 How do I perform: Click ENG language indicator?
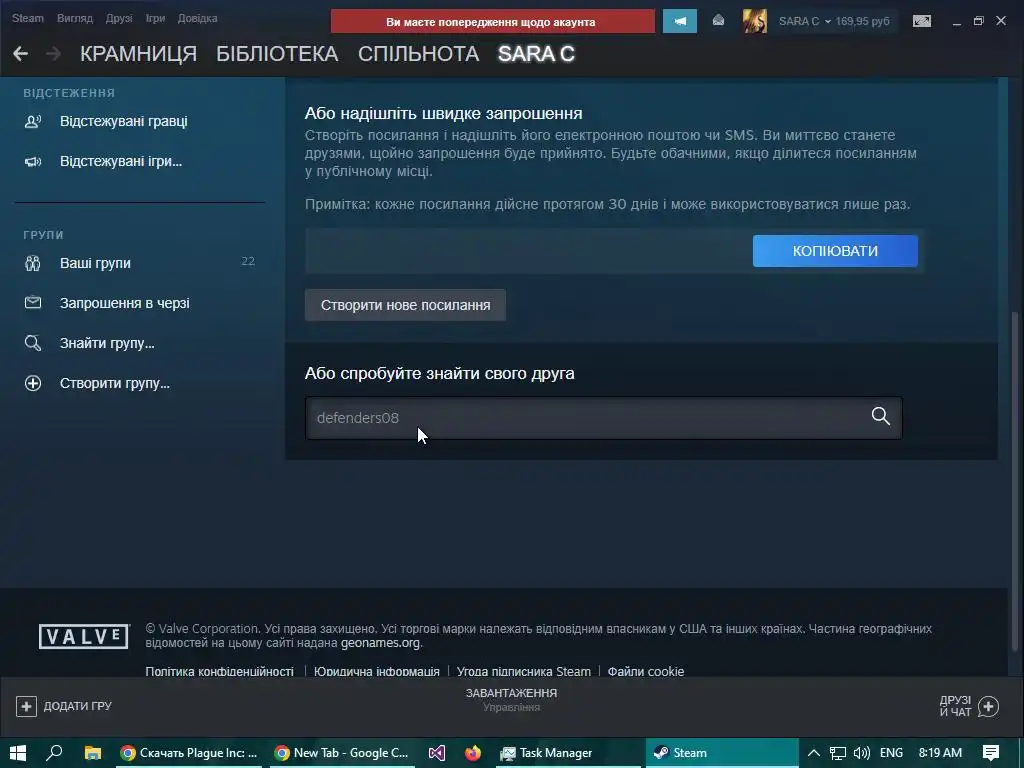click(x=891, y=753)
